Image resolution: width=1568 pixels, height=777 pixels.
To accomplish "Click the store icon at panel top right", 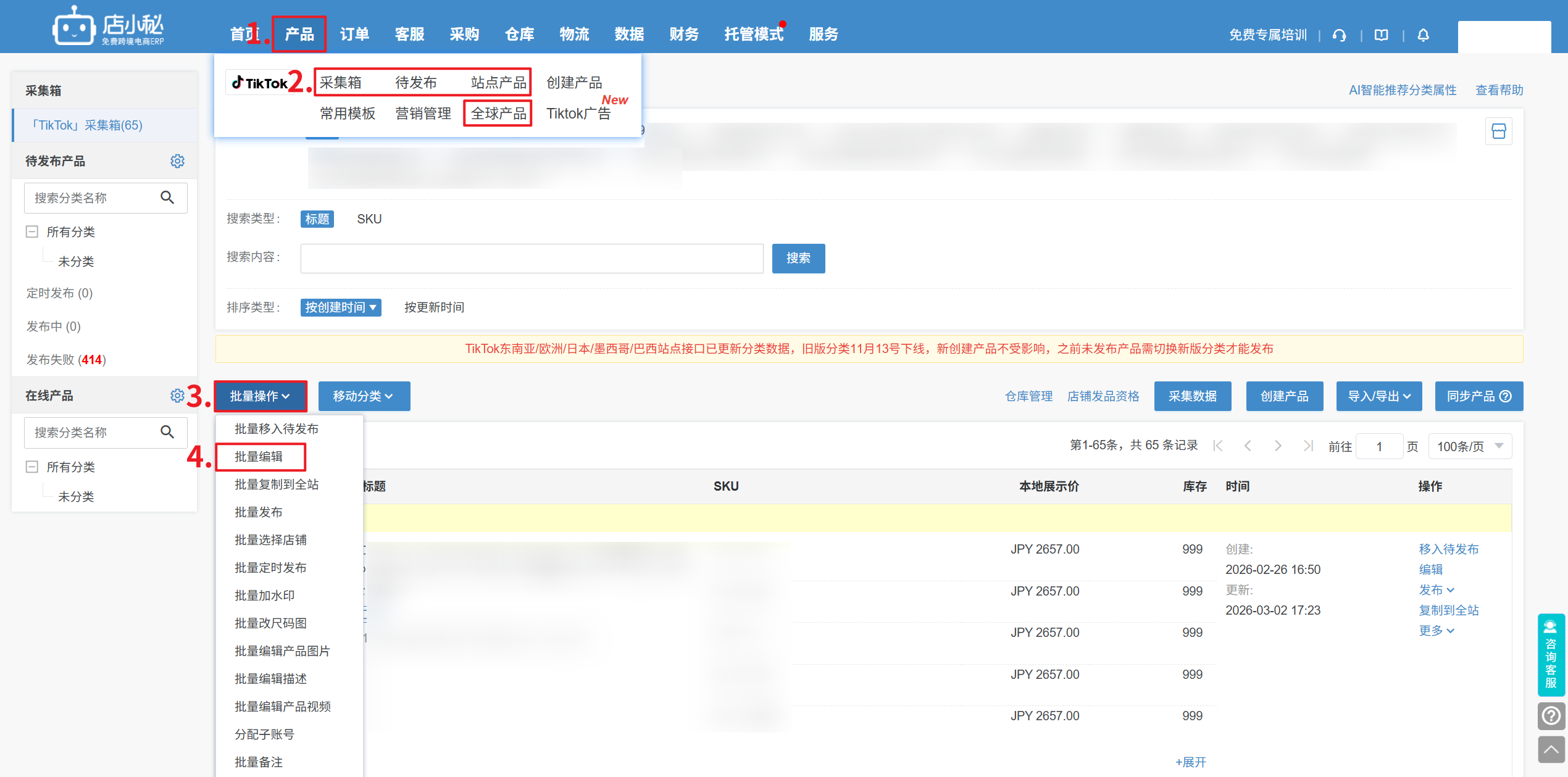I will coord(1498,131).
